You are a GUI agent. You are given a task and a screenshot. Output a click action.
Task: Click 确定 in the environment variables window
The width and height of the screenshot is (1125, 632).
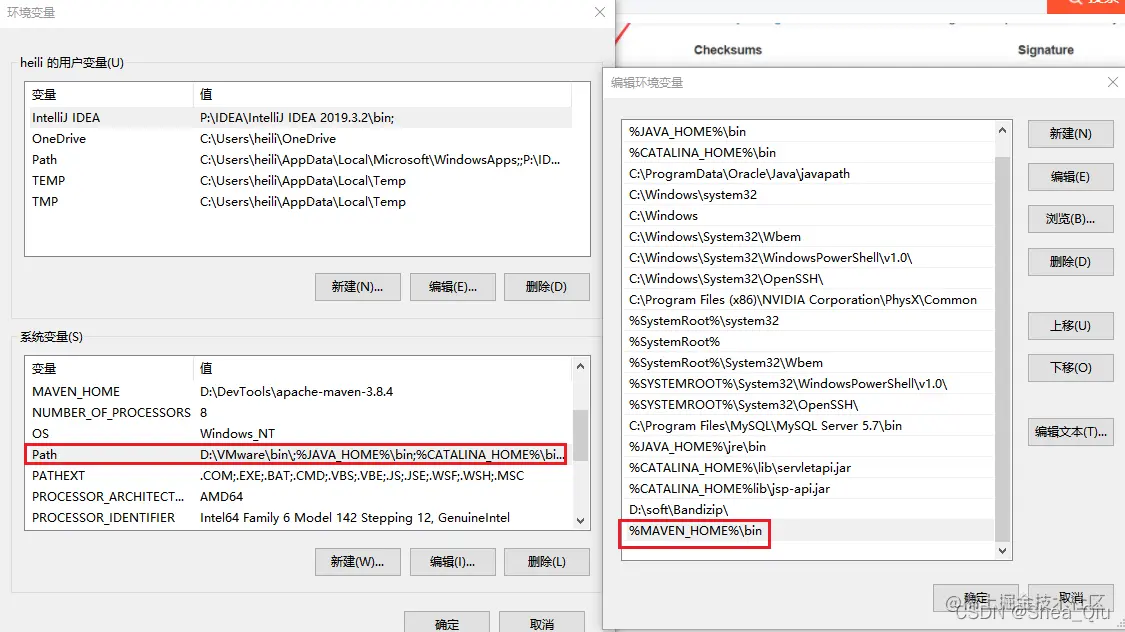(447, 623)
